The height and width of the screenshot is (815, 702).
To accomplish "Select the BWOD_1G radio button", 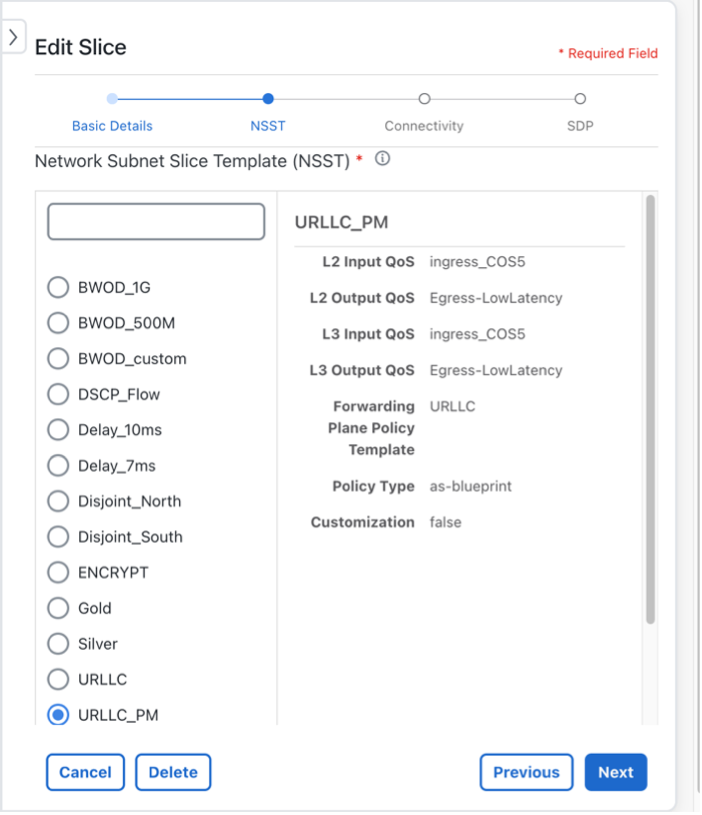I will 58,287.
